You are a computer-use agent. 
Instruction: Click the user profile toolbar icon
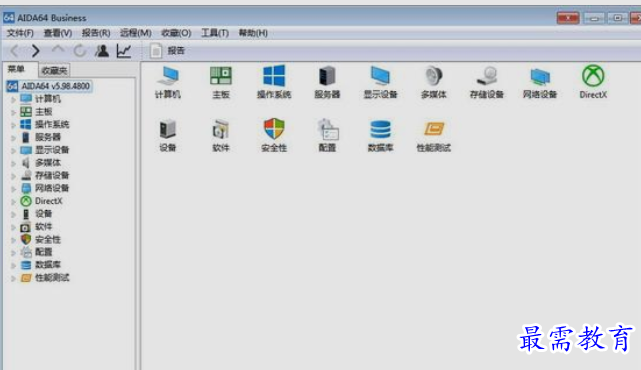[x=102, y=51]
